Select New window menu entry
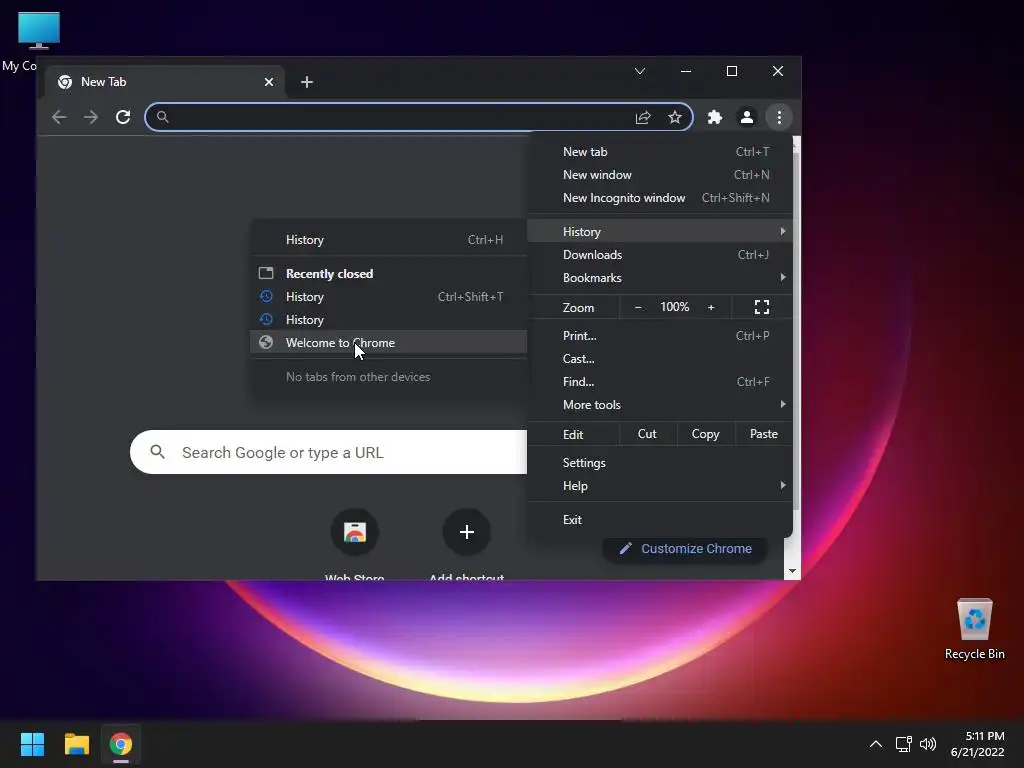This screenshot has height=768, width=1024. (660, 174)
